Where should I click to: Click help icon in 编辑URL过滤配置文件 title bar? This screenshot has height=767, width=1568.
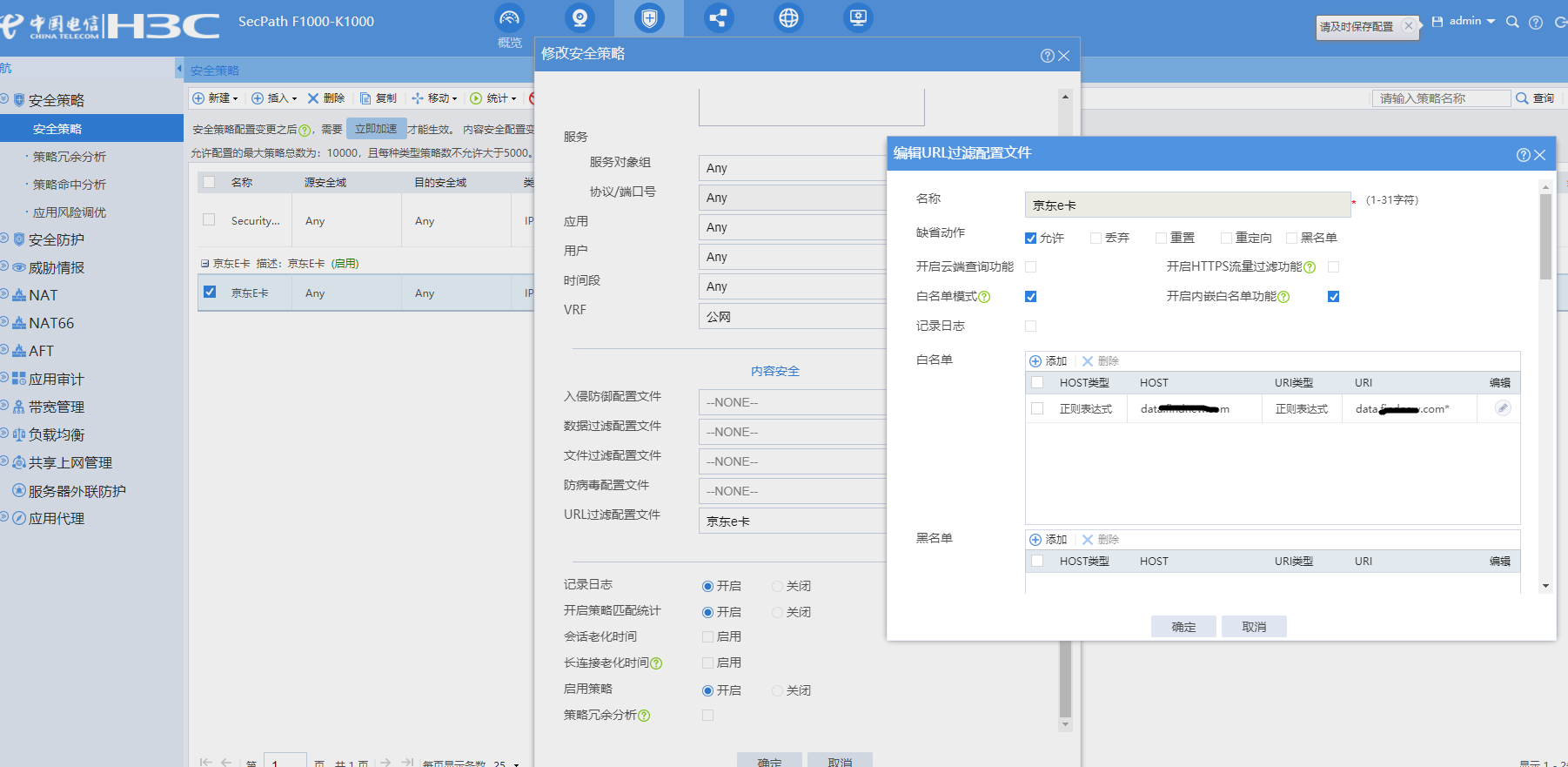(x=1523, y=155)
